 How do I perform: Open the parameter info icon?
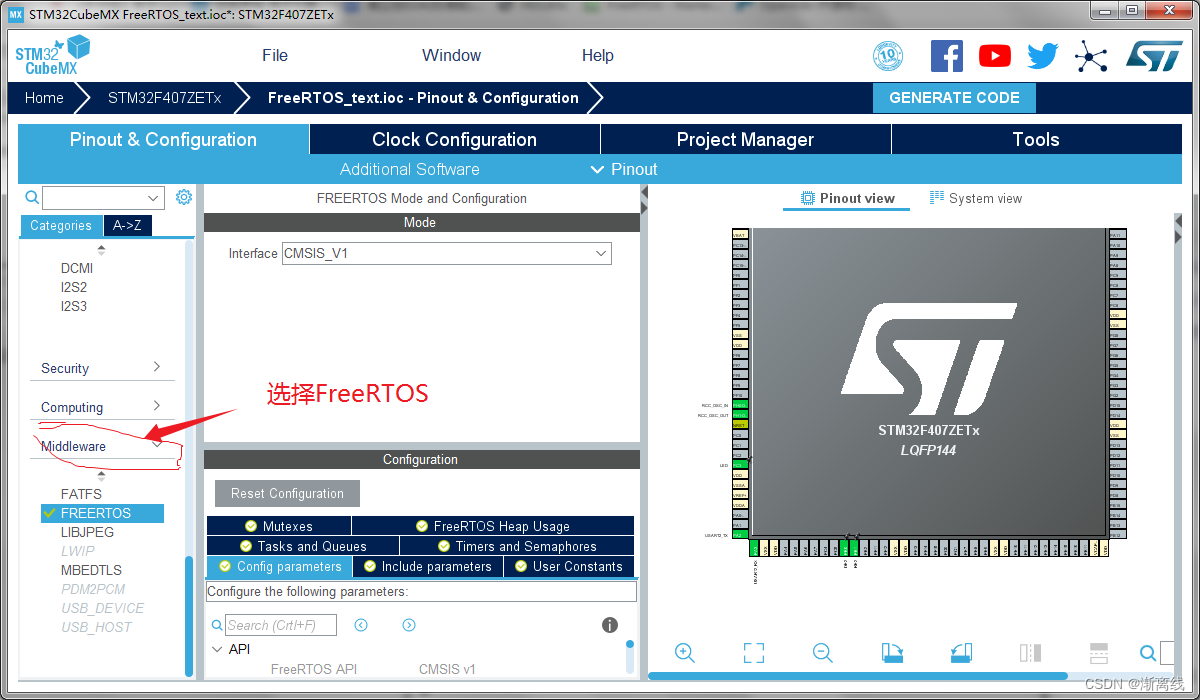[x=610, y=625]
